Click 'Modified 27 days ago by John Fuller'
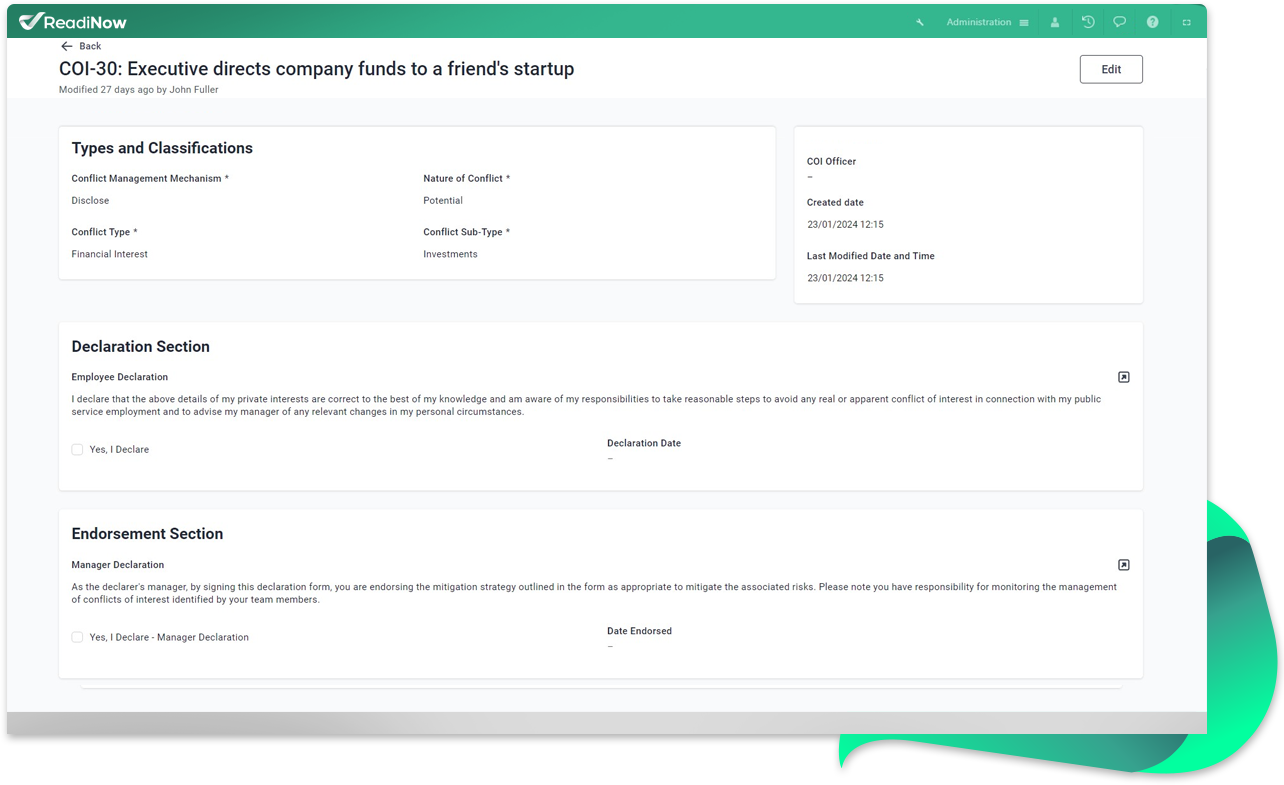Image resolution: width=1284 pixels, height=785 pixels. point(139,90)
